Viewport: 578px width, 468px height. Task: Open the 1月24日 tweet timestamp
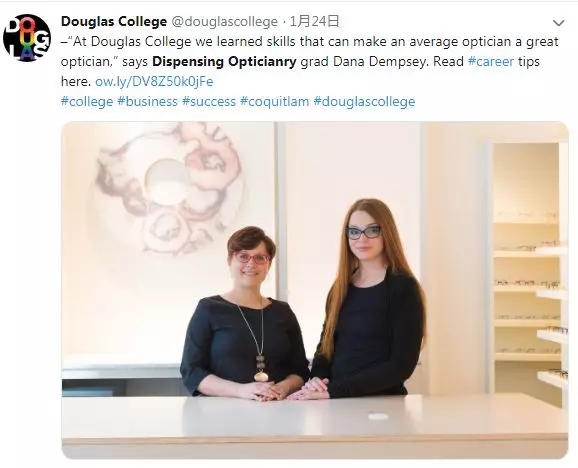tap(314, 21)
